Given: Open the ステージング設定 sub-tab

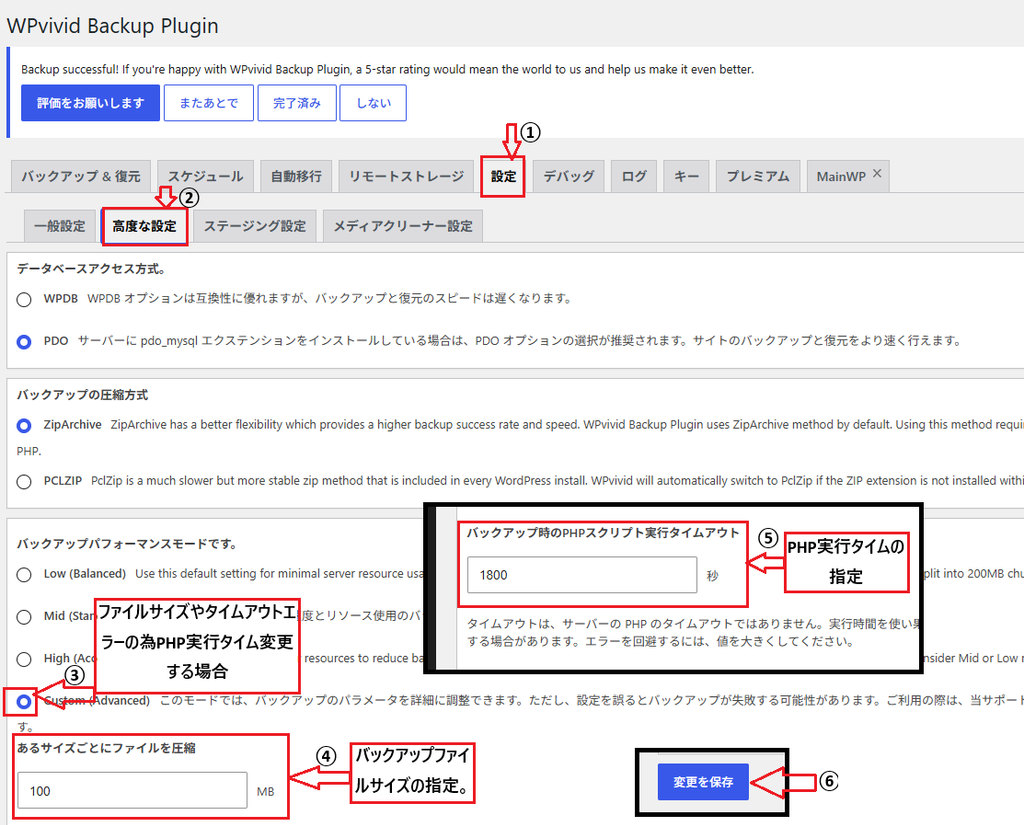Looking at the screenshot, I should pyautogui.click(x=255, y=226).
